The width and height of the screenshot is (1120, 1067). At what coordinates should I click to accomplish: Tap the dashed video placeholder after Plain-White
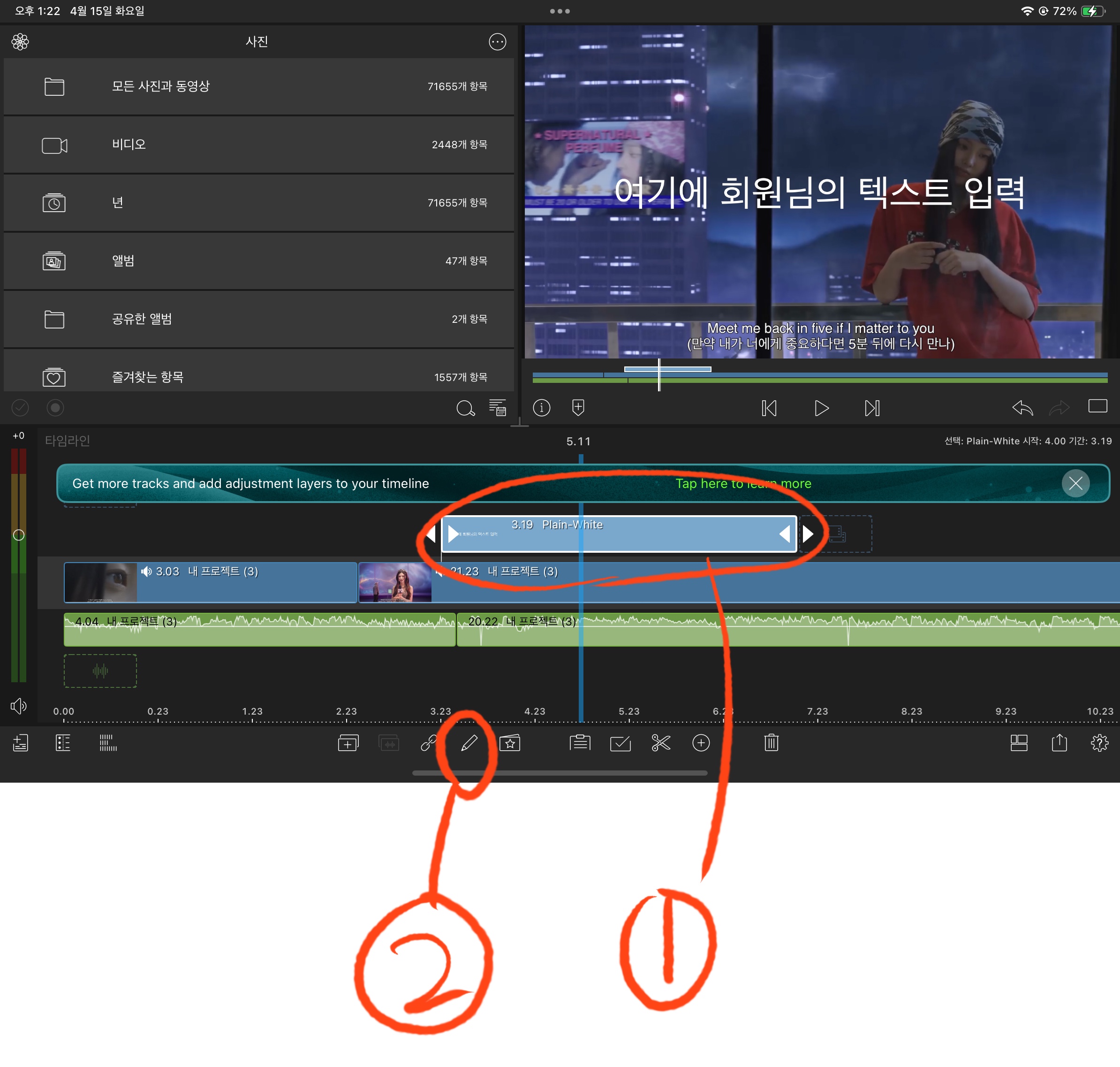click(x=836, y=534)
